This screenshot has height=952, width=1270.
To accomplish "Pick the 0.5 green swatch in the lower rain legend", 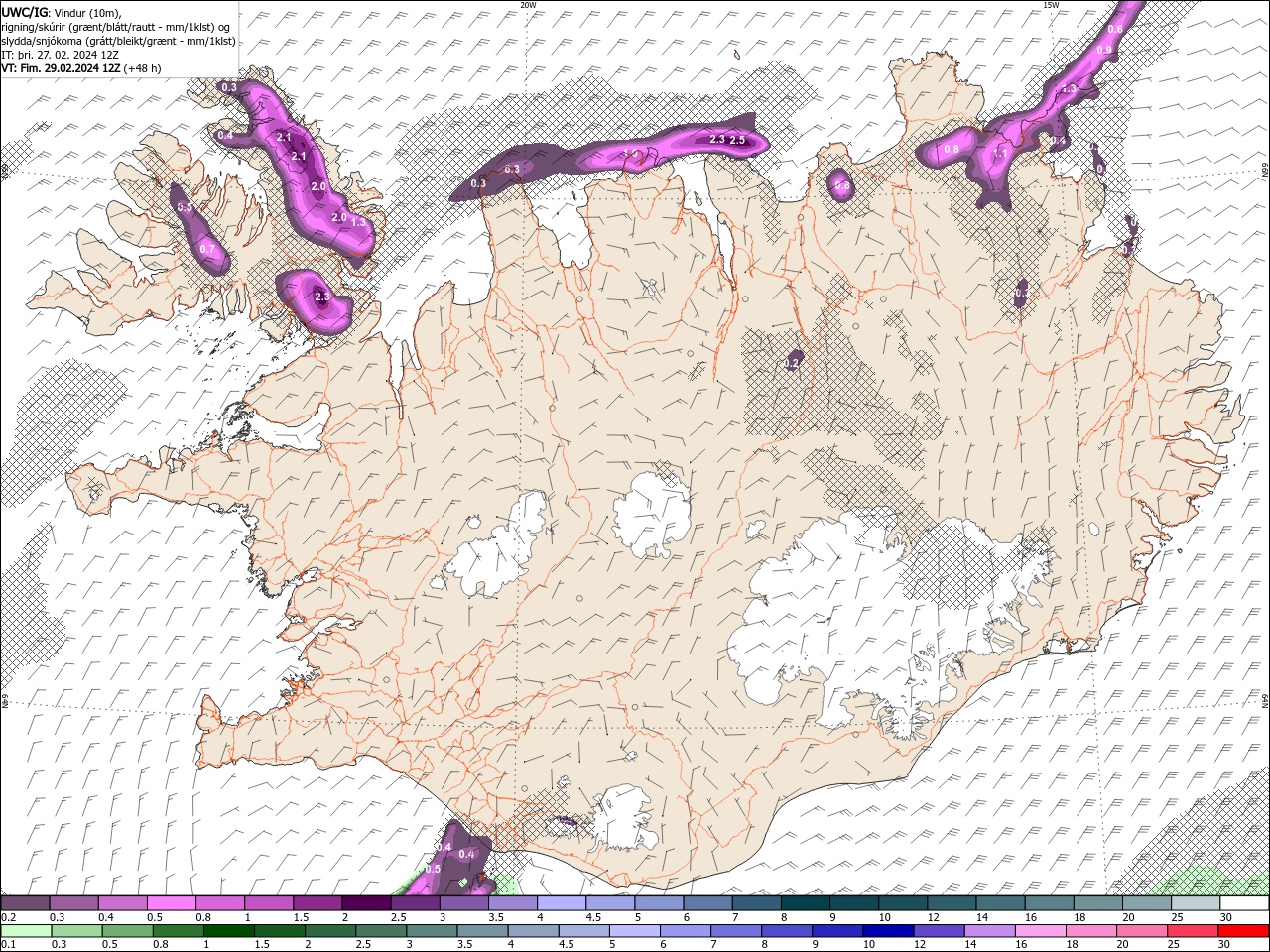I will tap(128, 931).
